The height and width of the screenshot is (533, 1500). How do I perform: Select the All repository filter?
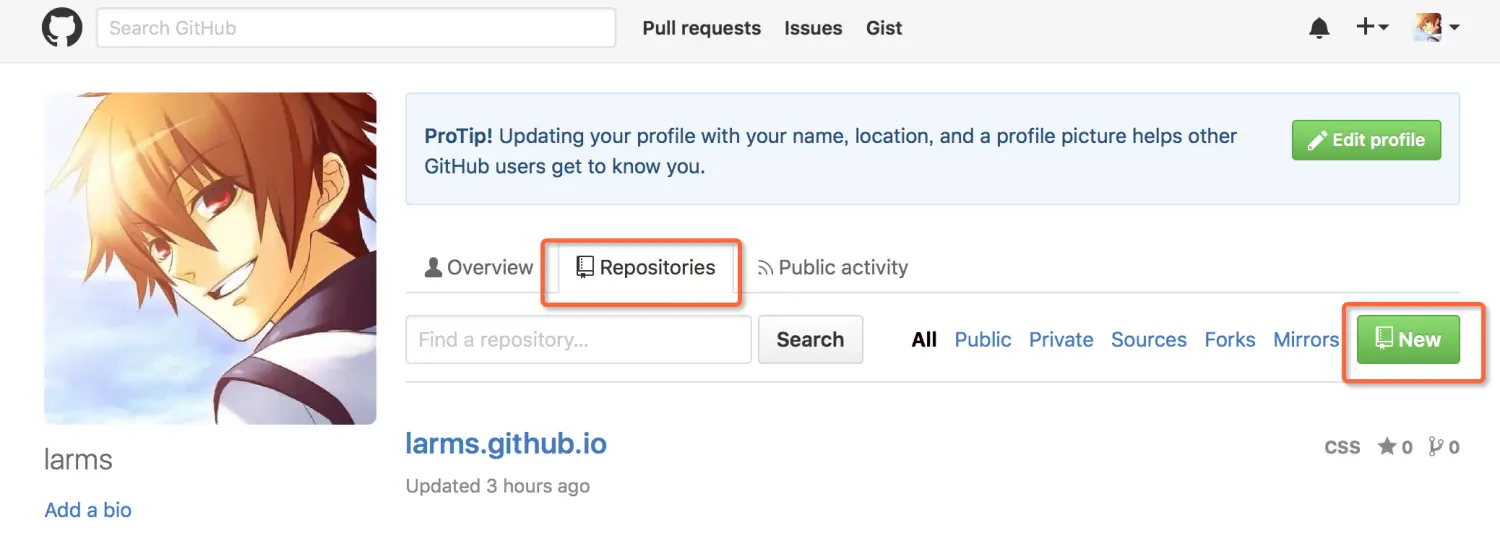coord(924,340)
